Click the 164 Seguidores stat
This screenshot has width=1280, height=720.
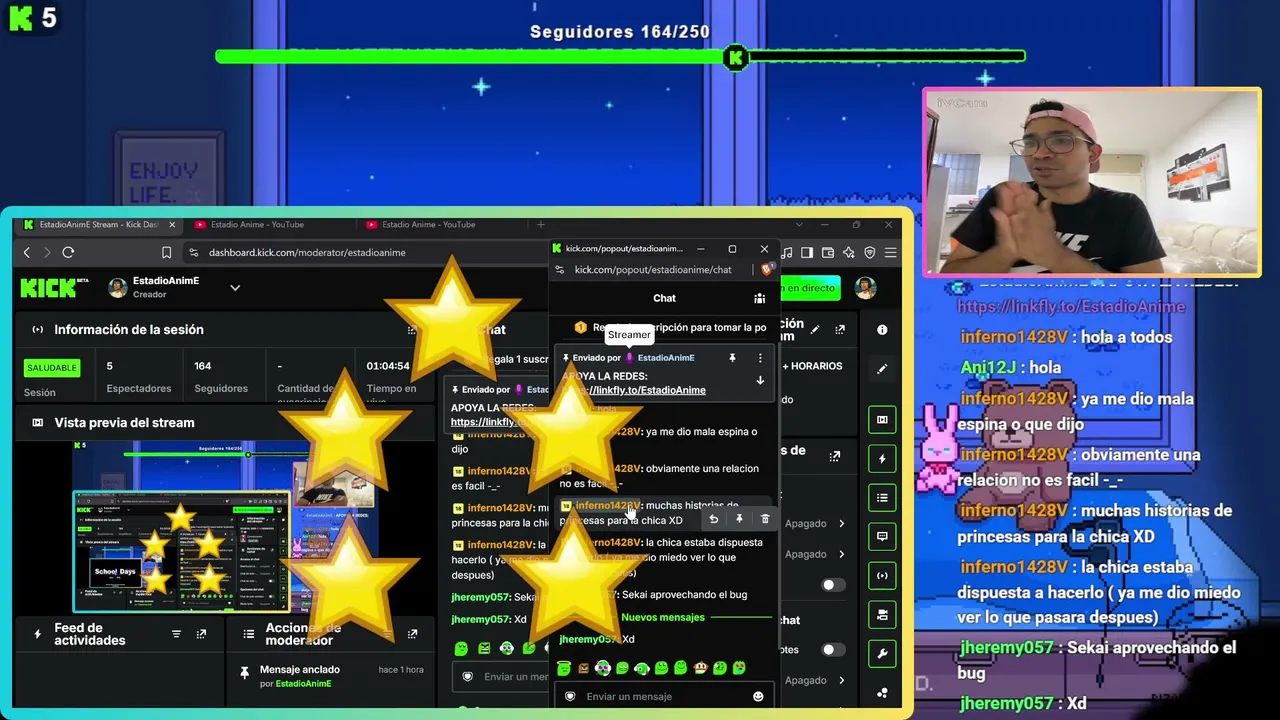point(220,377)
